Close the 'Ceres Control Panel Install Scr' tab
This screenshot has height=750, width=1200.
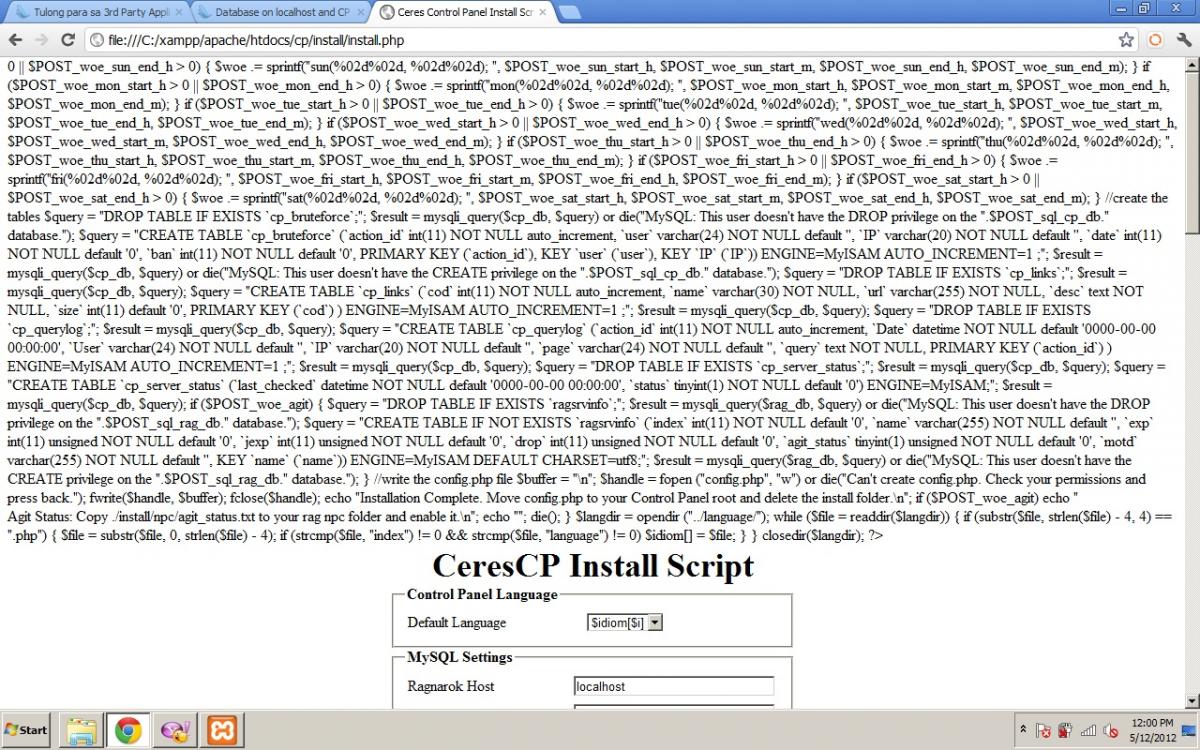542,12
